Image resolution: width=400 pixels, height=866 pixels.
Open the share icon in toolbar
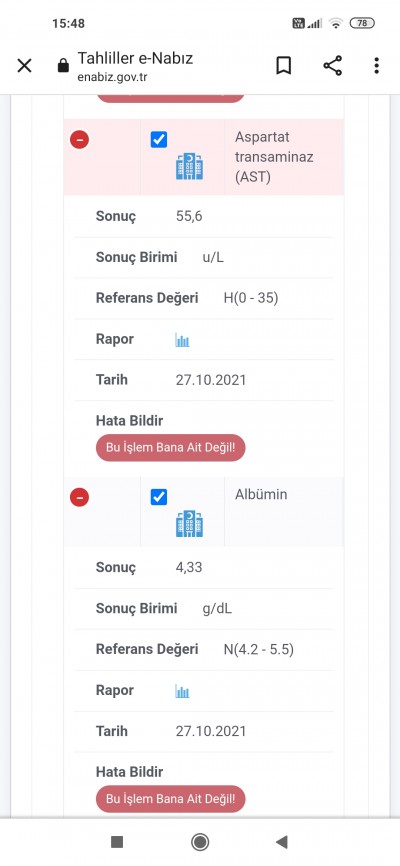[x=333, y=66]
